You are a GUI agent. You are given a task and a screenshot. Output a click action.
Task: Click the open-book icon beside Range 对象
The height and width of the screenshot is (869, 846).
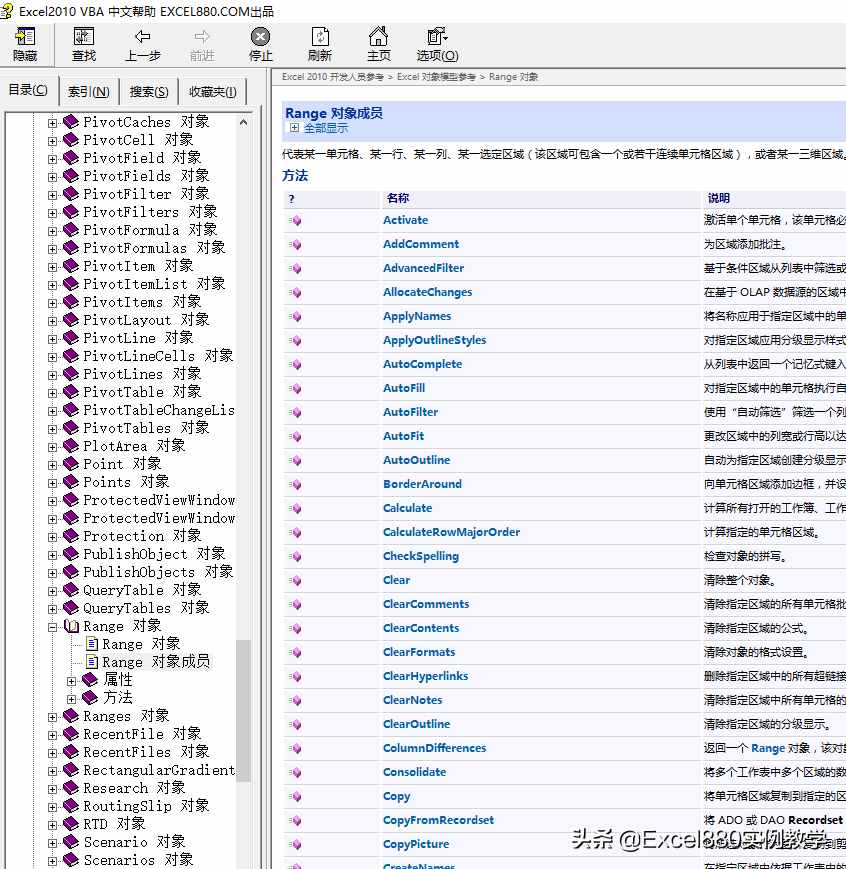71,626
